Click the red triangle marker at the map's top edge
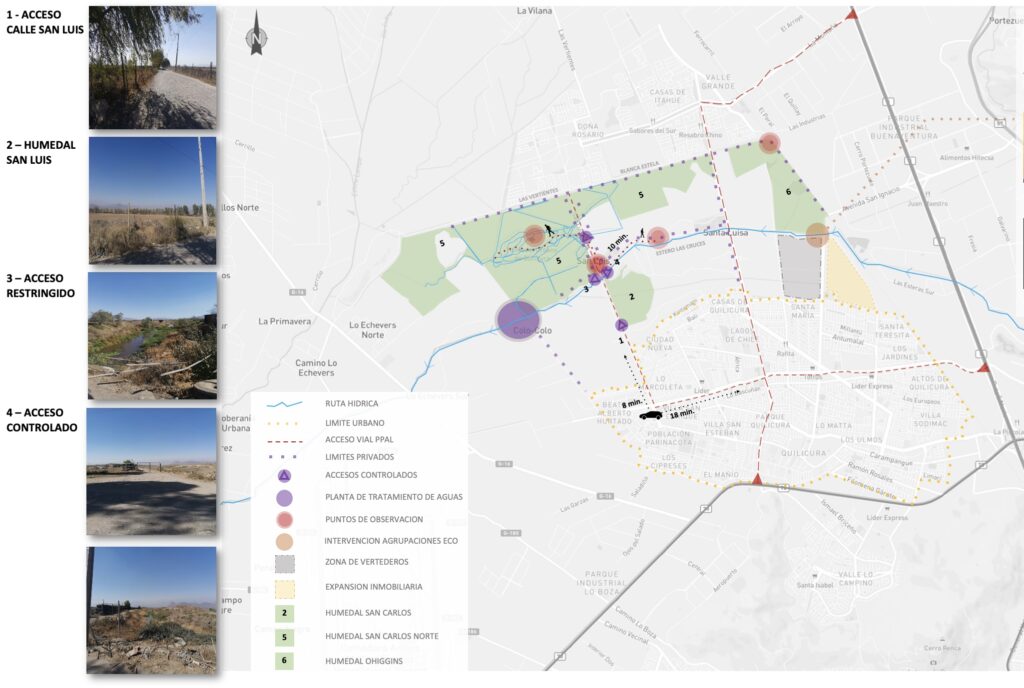 (x=851, y=14)
